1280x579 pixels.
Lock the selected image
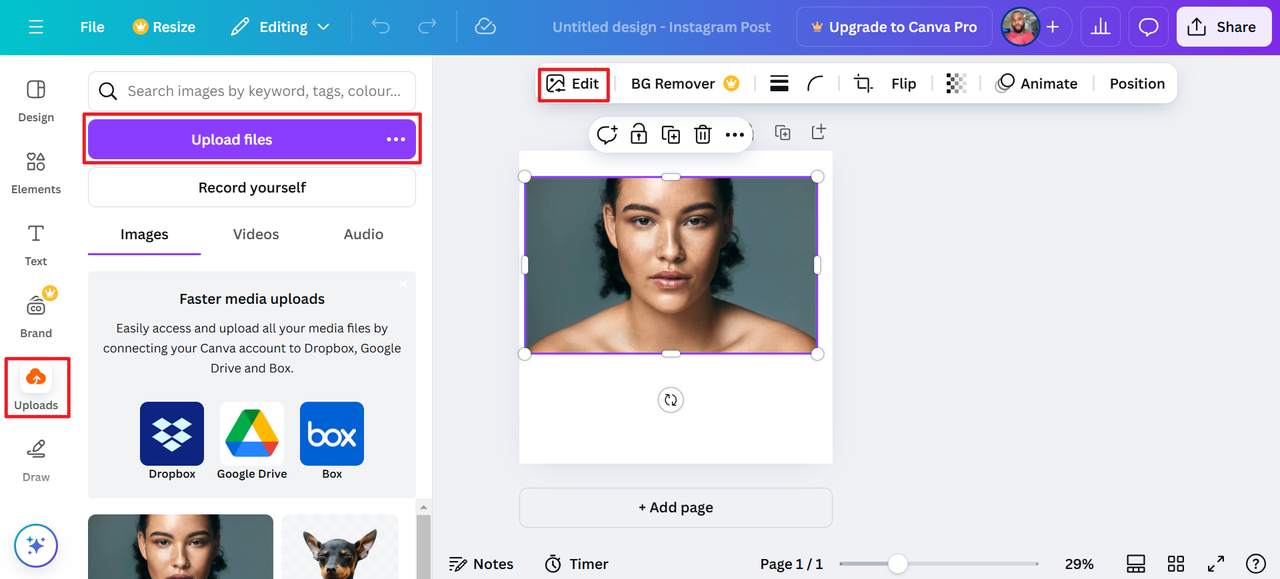coord(639,134)
